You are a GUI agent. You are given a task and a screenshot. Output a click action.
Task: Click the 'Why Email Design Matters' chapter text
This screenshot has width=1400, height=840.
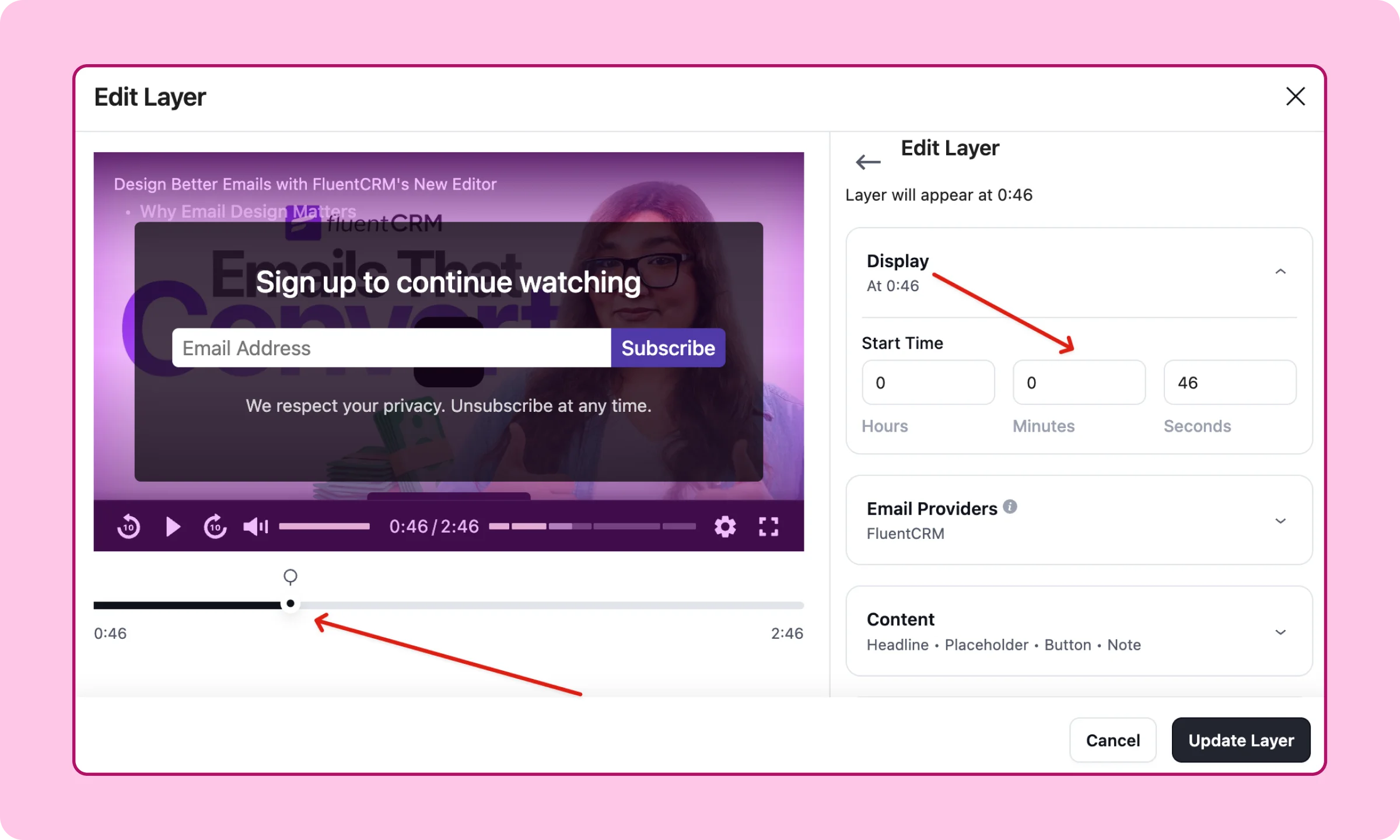pos(248,211)
